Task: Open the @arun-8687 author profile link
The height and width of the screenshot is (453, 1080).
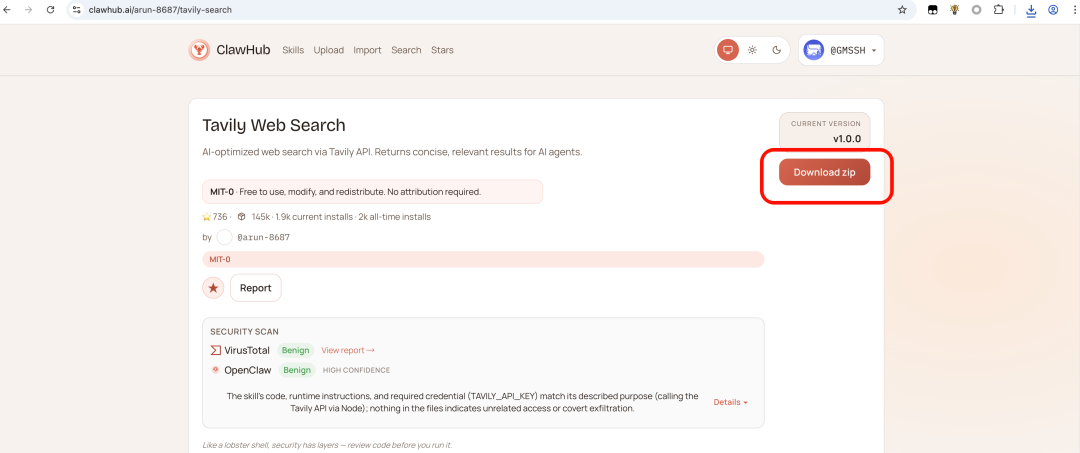Action: pyautogui.click(x=264, y=237)
